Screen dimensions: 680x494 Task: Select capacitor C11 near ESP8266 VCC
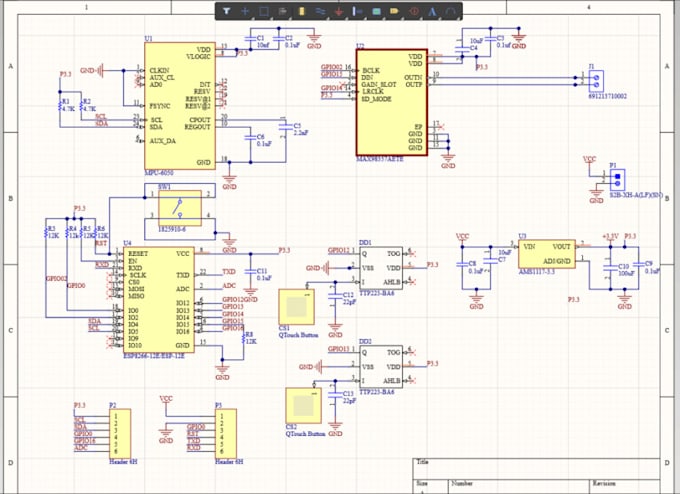(250, 272)
